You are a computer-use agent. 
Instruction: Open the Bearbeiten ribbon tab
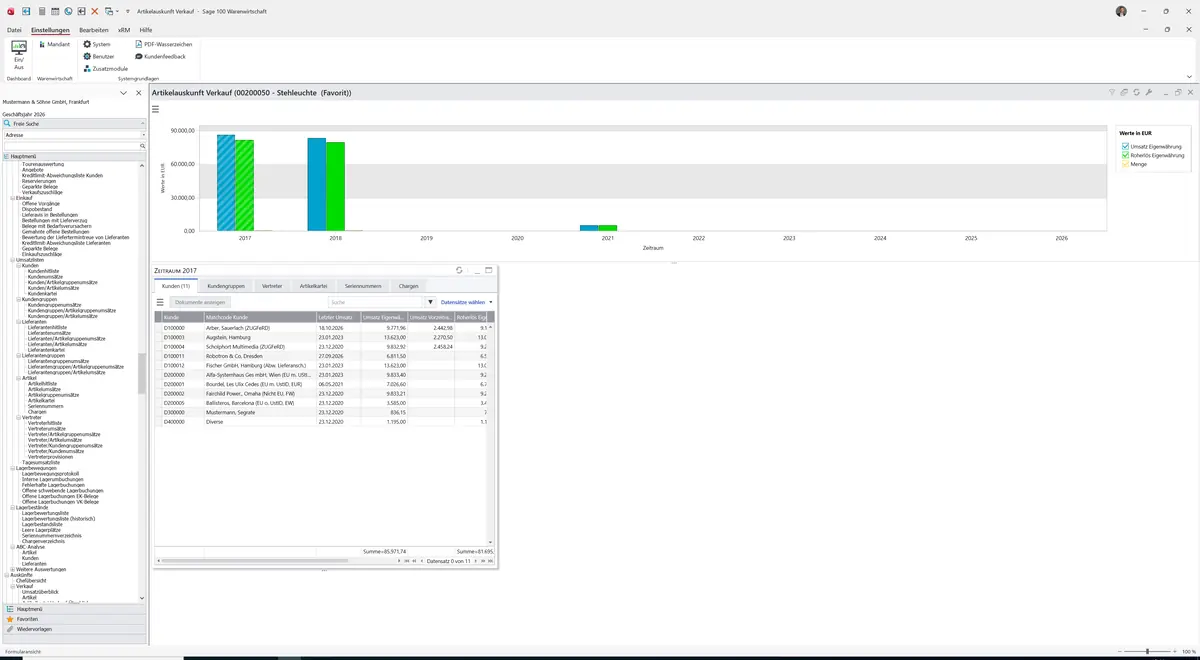tap(93, 30)
